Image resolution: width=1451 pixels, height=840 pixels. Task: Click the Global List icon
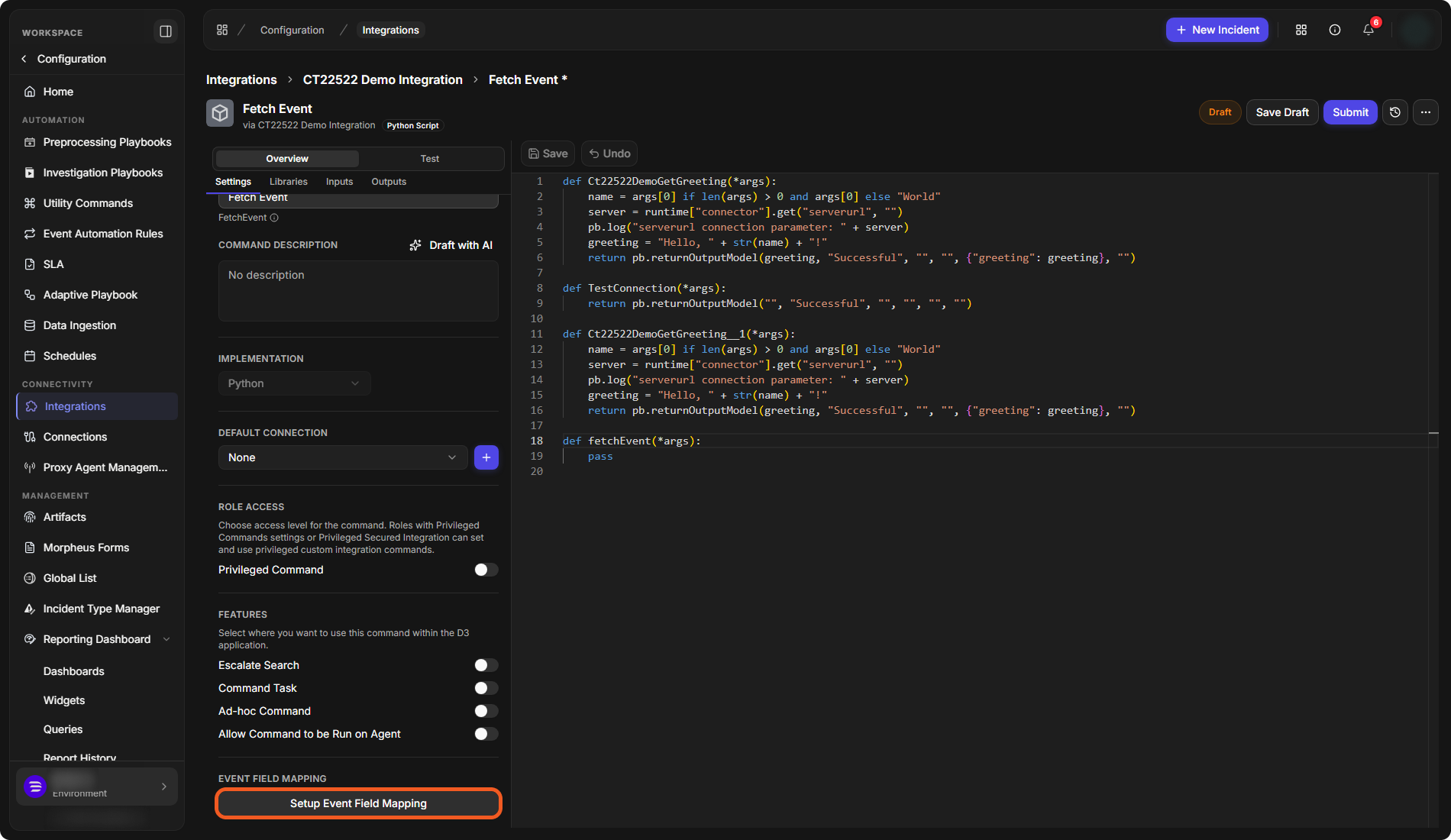click(30, 578)
